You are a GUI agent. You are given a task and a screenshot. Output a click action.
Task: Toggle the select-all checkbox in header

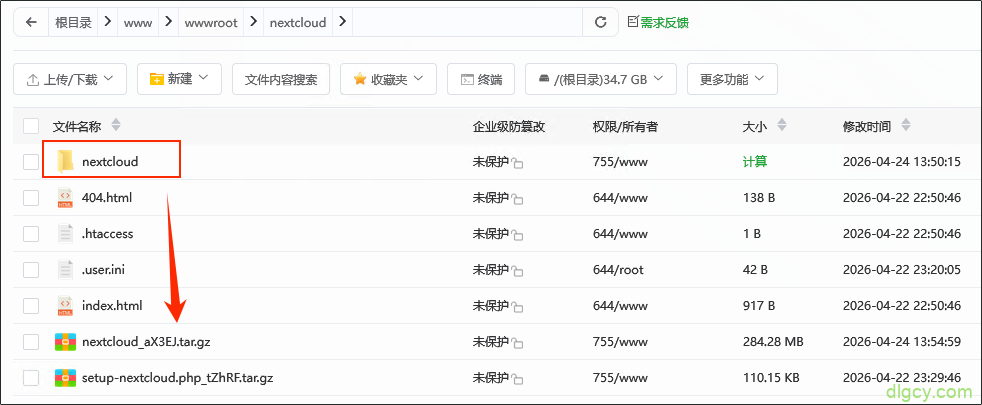tap(31, 126)
